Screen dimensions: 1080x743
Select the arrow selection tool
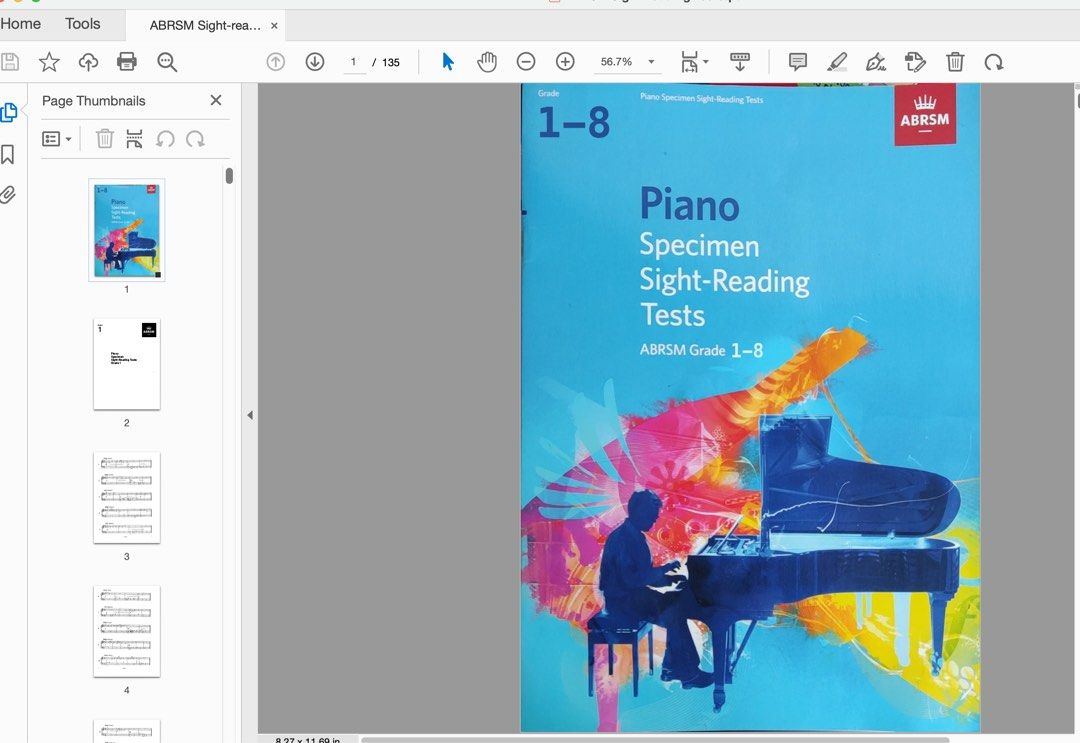(447, 61)
